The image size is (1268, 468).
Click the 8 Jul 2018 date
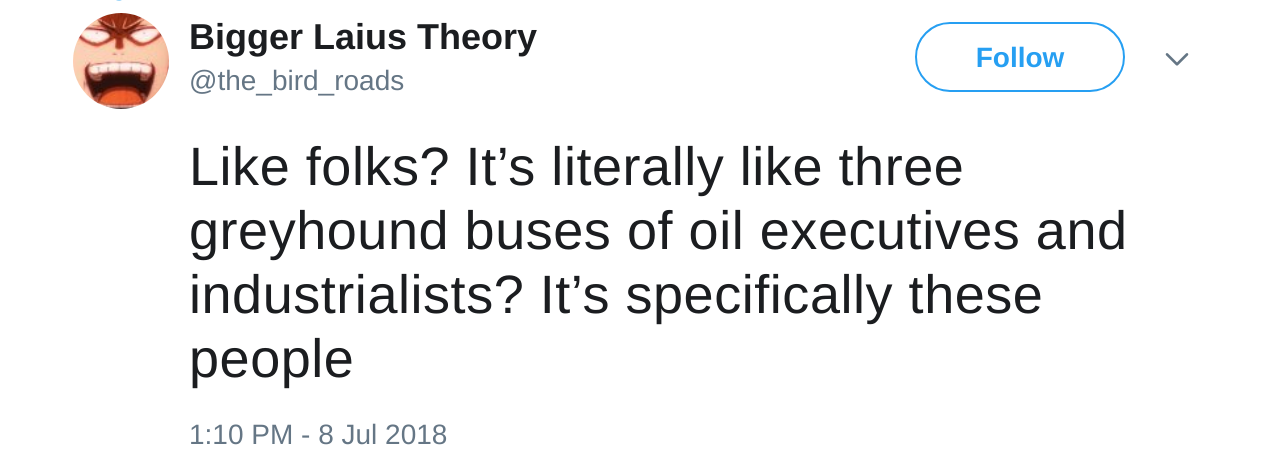382,435
